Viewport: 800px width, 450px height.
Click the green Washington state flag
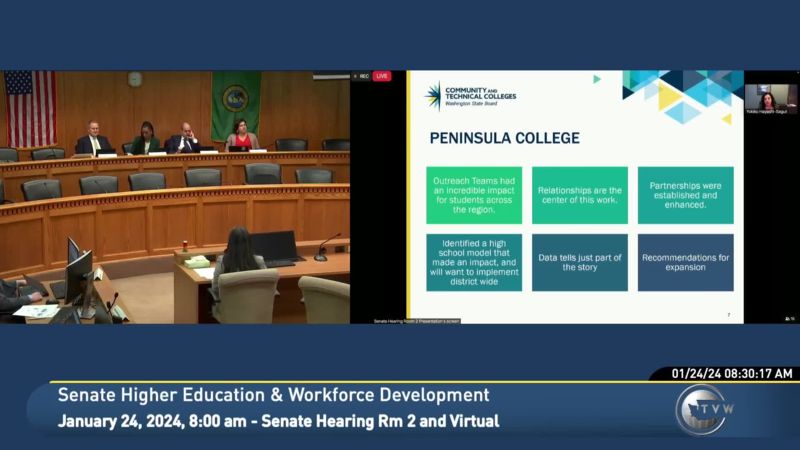[236, 106]
